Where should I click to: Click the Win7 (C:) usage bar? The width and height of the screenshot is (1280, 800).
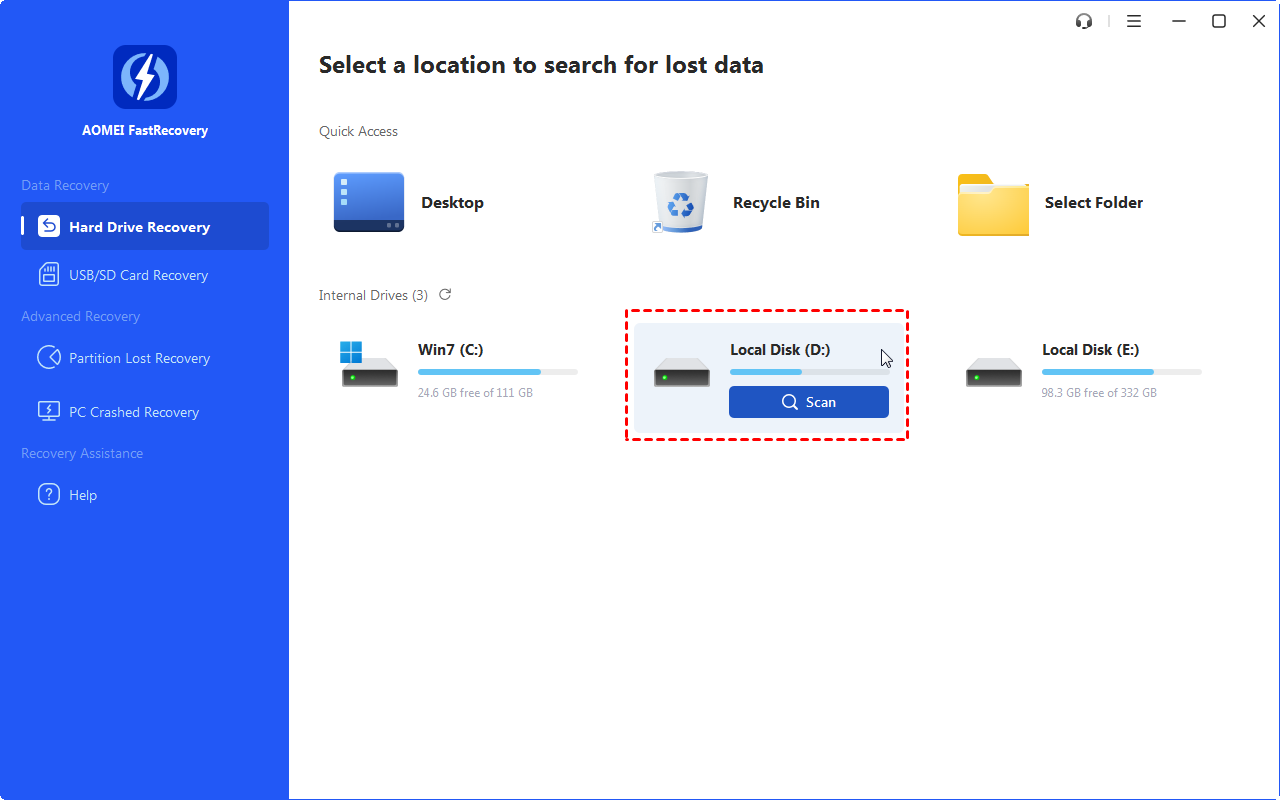tap(498, 372)
